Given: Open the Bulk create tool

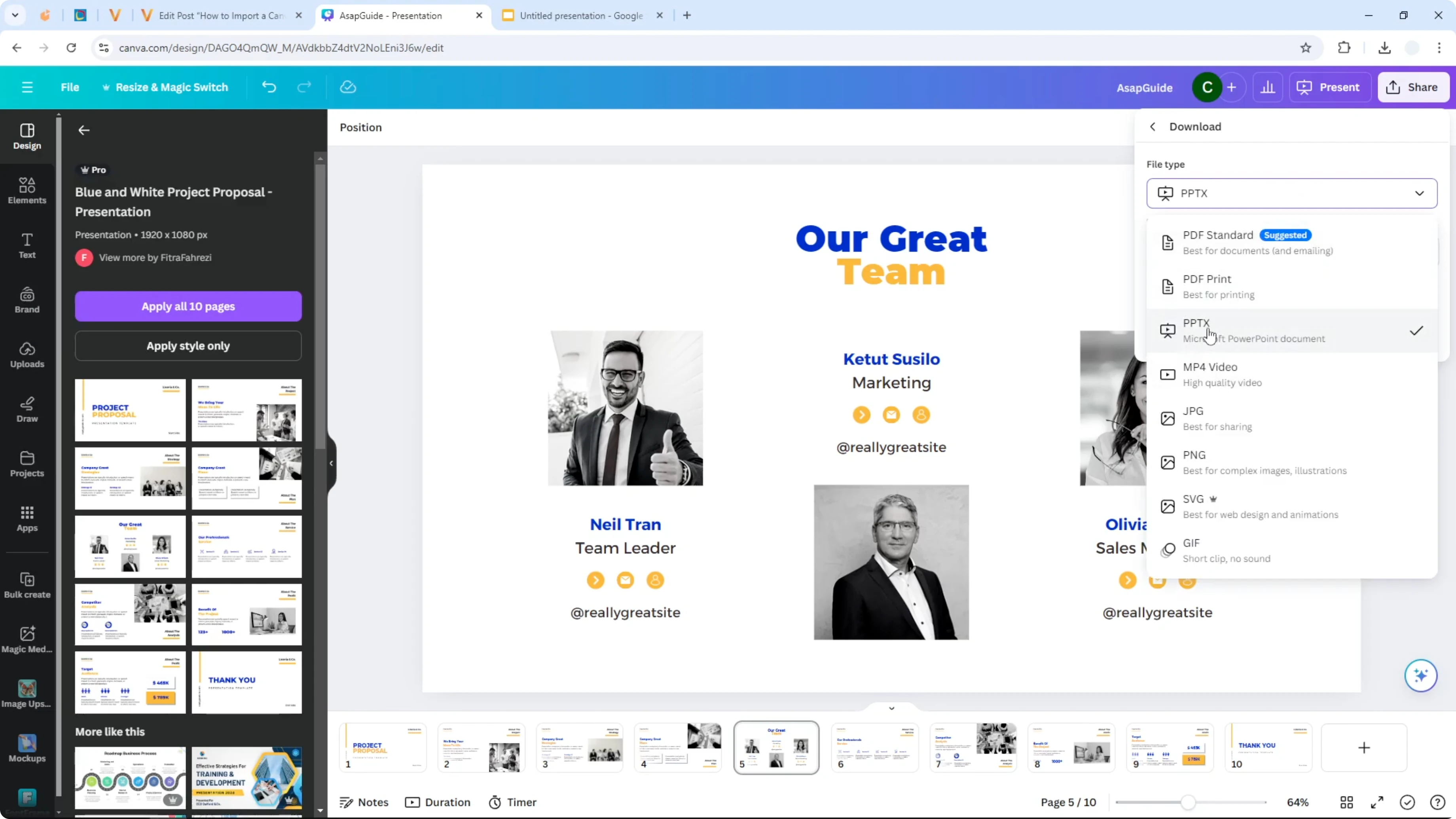Looking at the screenshot, I should pyautogui.click(x=27, y=585).
